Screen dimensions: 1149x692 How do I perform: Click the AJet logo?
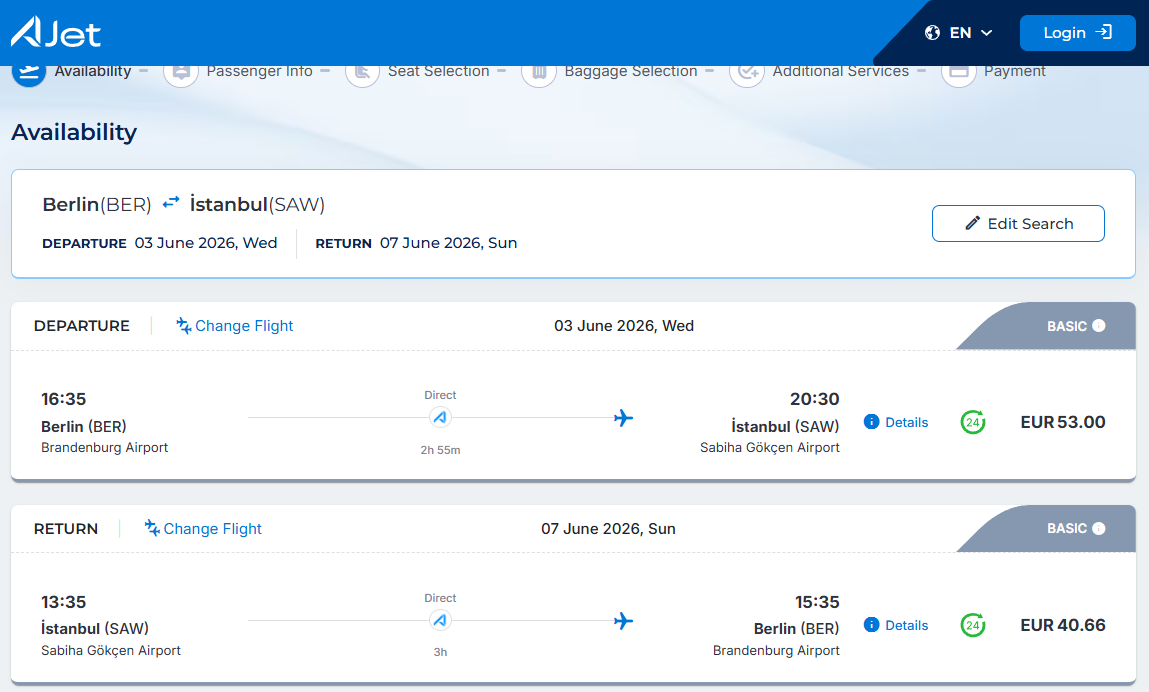pos(56,32)
